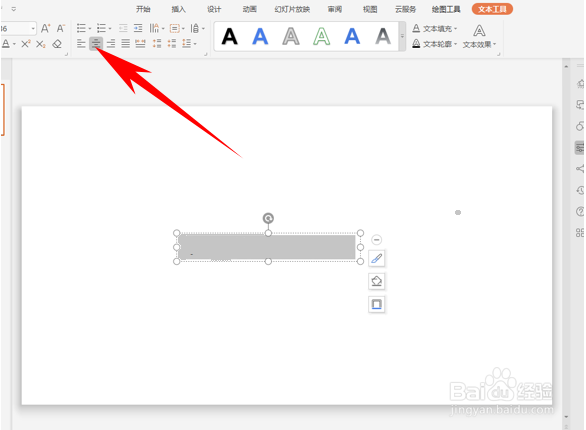The height and width of the screenshot is (430, 586).
Task: Align text to the left
Action: point(81,44)
